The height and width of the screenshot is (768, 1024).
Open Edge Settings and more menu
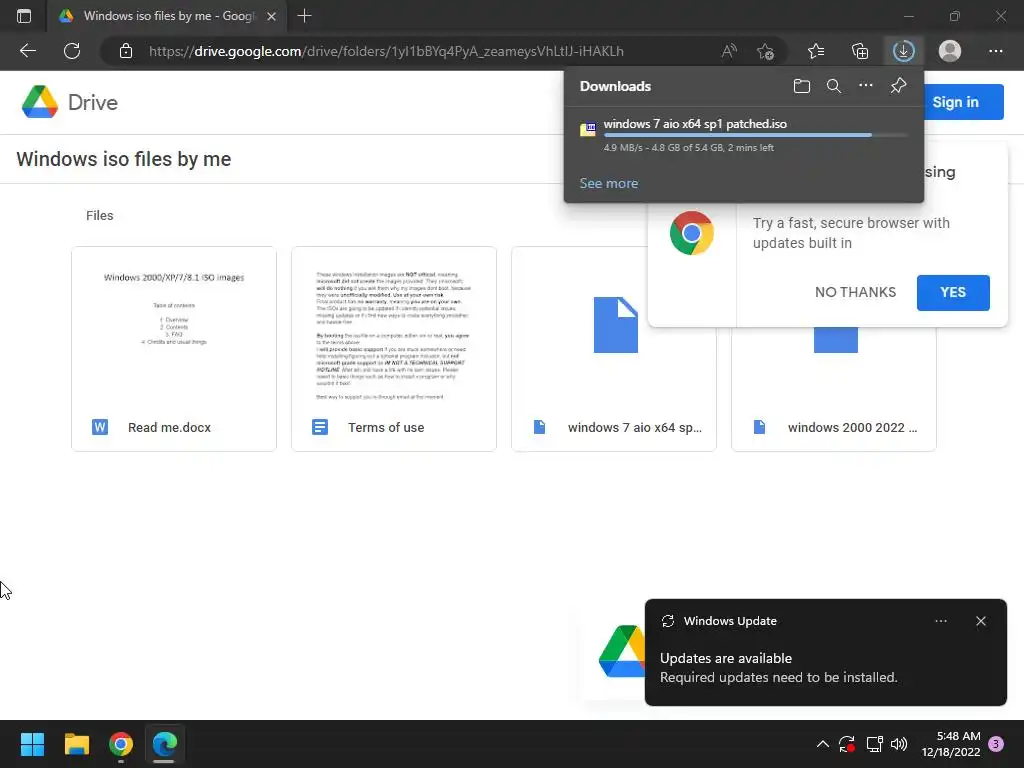[x=995, y=51]
